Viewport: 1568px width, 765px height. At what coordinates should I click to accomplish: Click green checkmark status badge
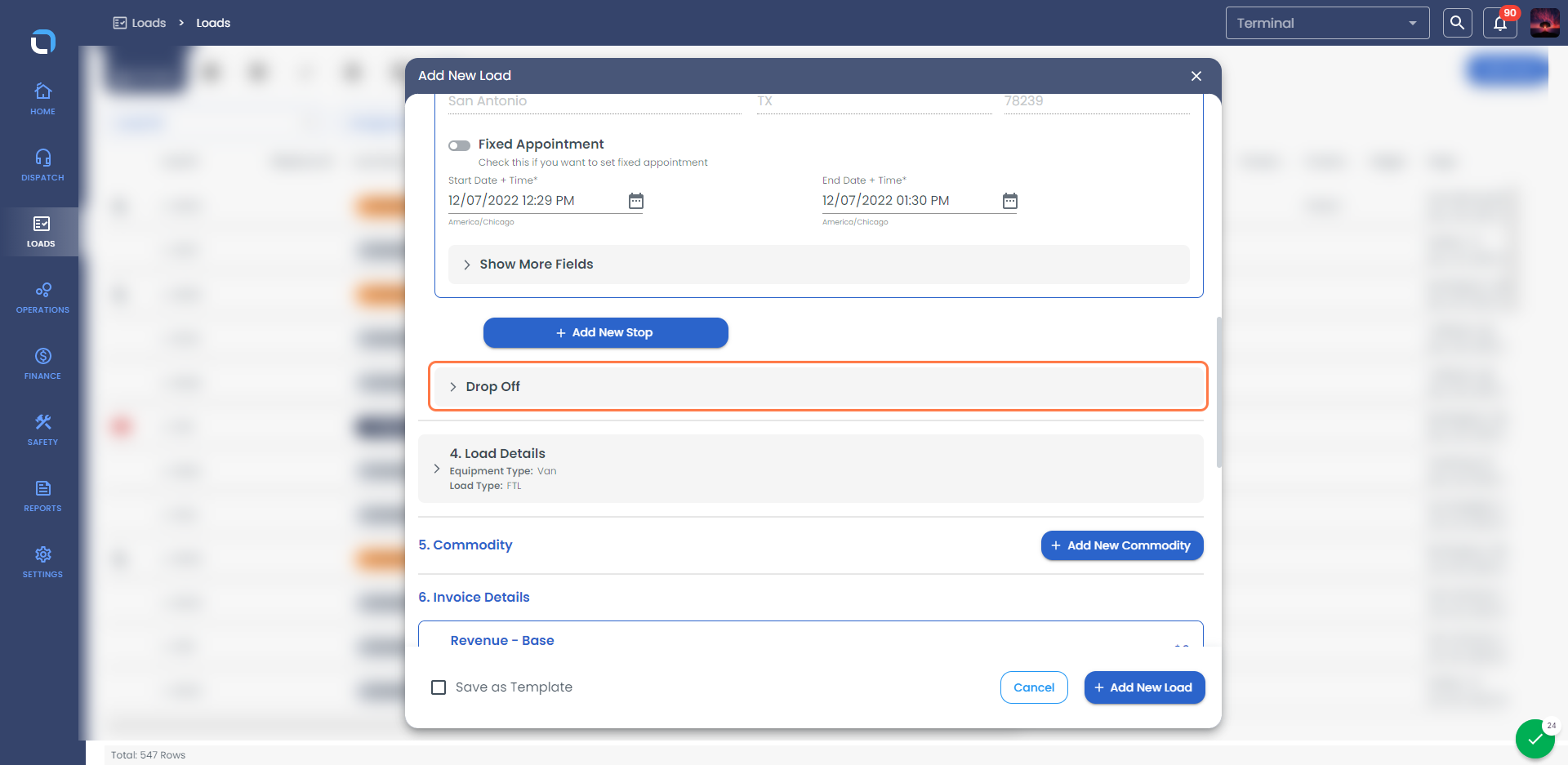pyautogui.click(x=1535, y=740)
